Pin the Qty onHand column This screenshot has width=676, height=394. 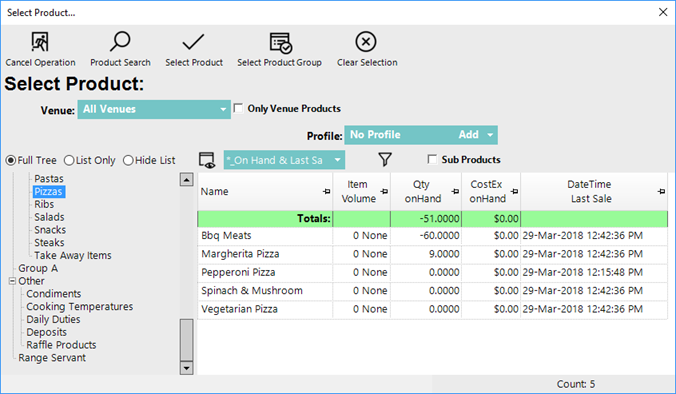455,191
